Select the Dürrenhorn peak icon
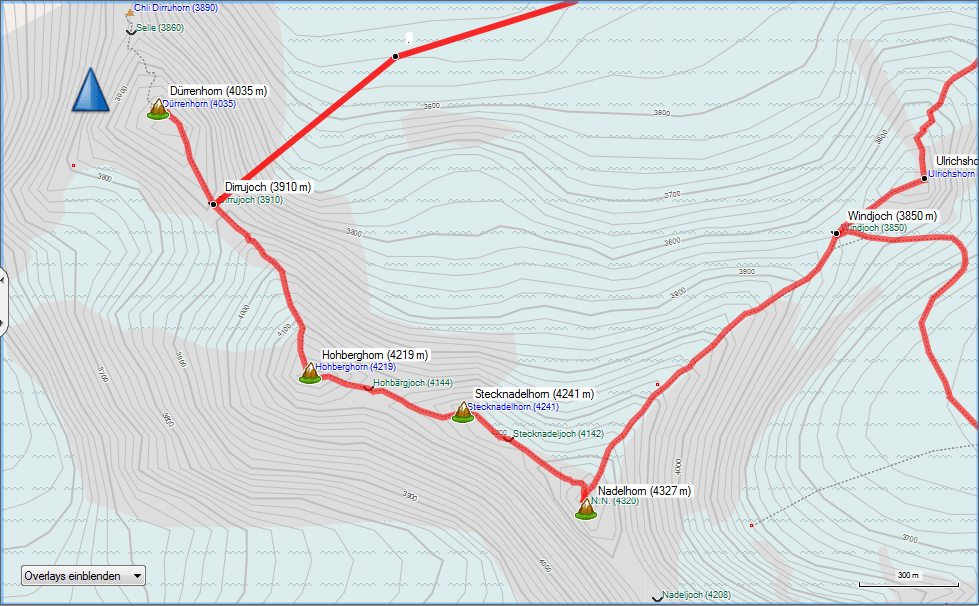The width and height of the screenshot is (979, 606). pyautogui.click(x=158, y=109)
